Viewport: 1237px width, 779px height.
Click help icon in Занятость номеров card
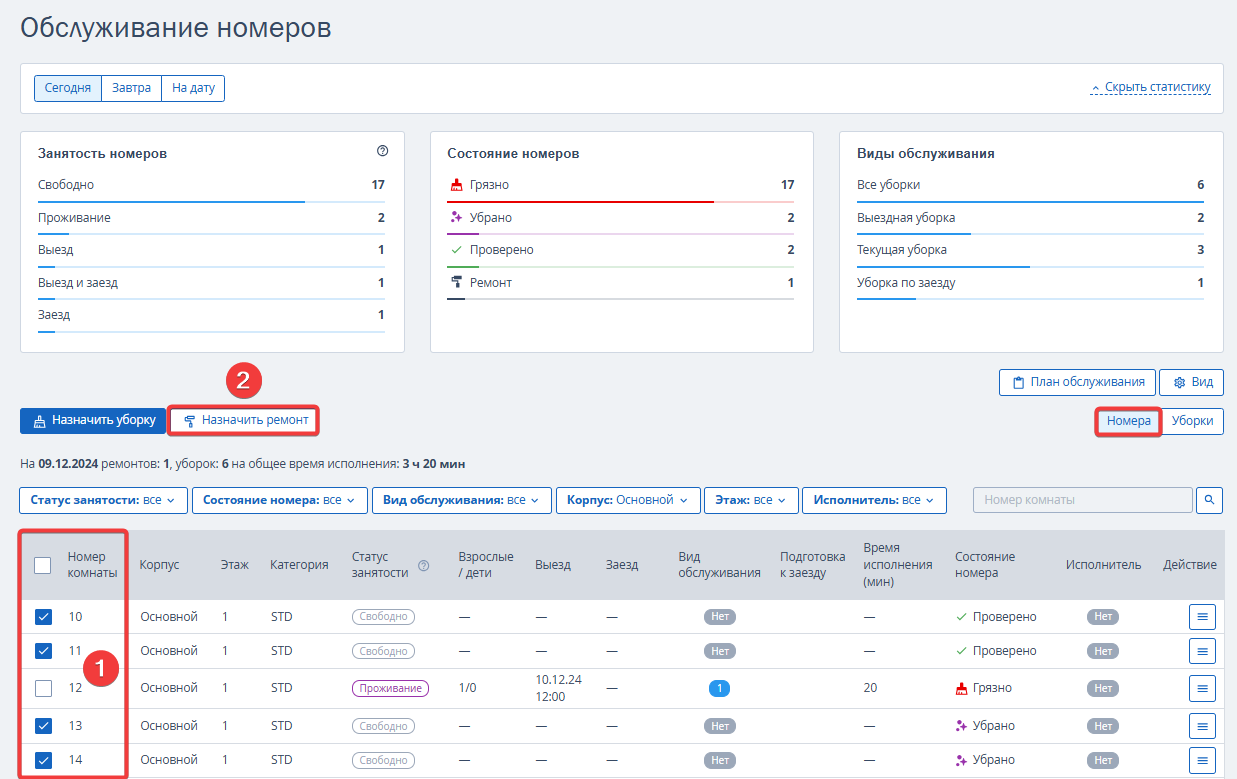pyautogui.click(x=382, y=151)
